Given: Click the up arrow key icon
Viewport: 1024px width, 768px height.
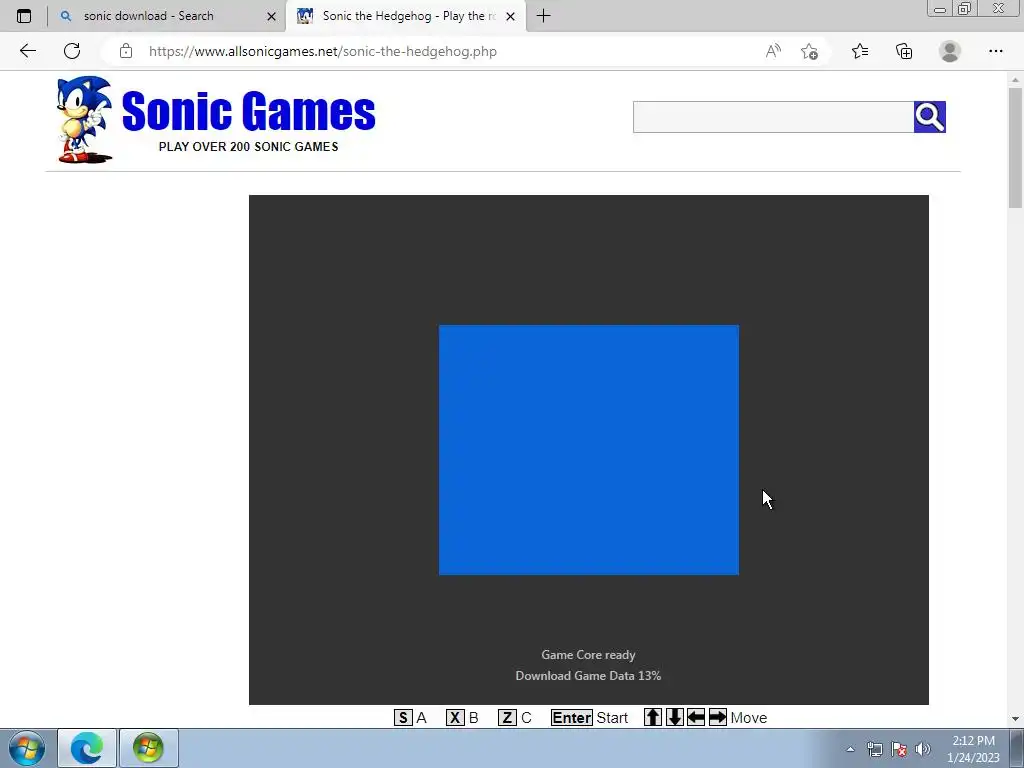Looking at the screenshot, I should (x=652, y=717).
